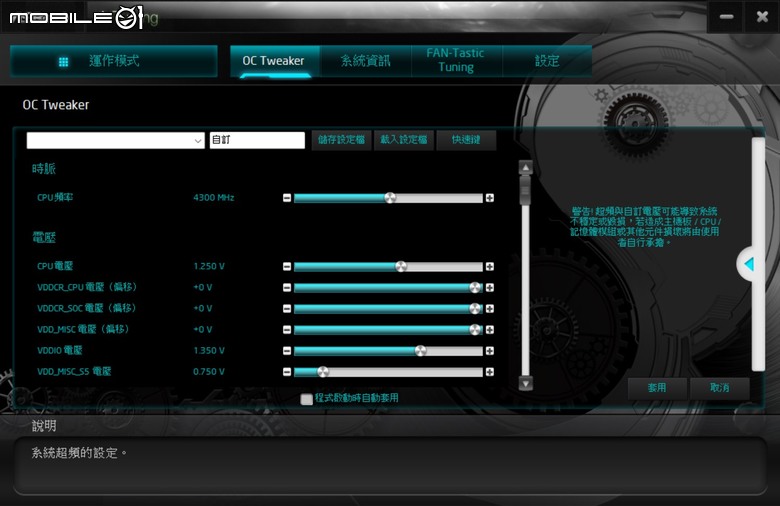This screenshot has height=506, width=780.
Task: Close the application window
Action: [x=762, y=17]
